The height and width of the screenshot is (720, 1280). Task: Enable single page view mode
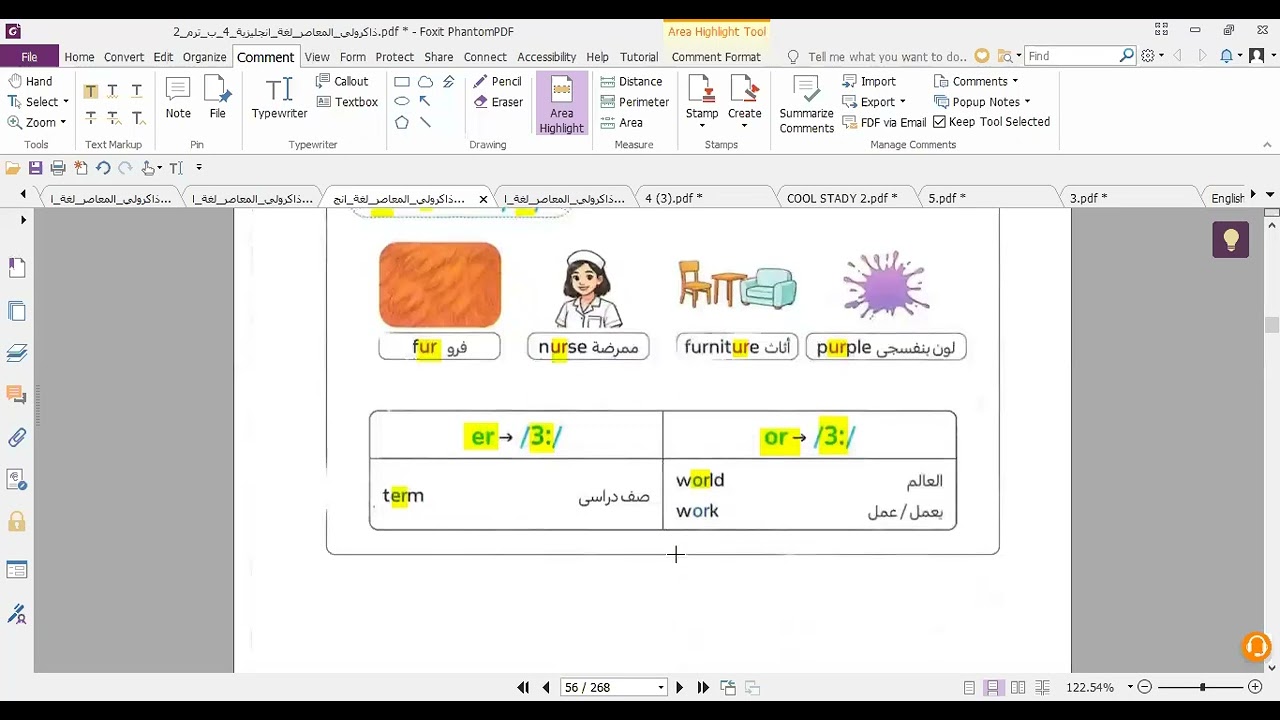pos(969,687)
